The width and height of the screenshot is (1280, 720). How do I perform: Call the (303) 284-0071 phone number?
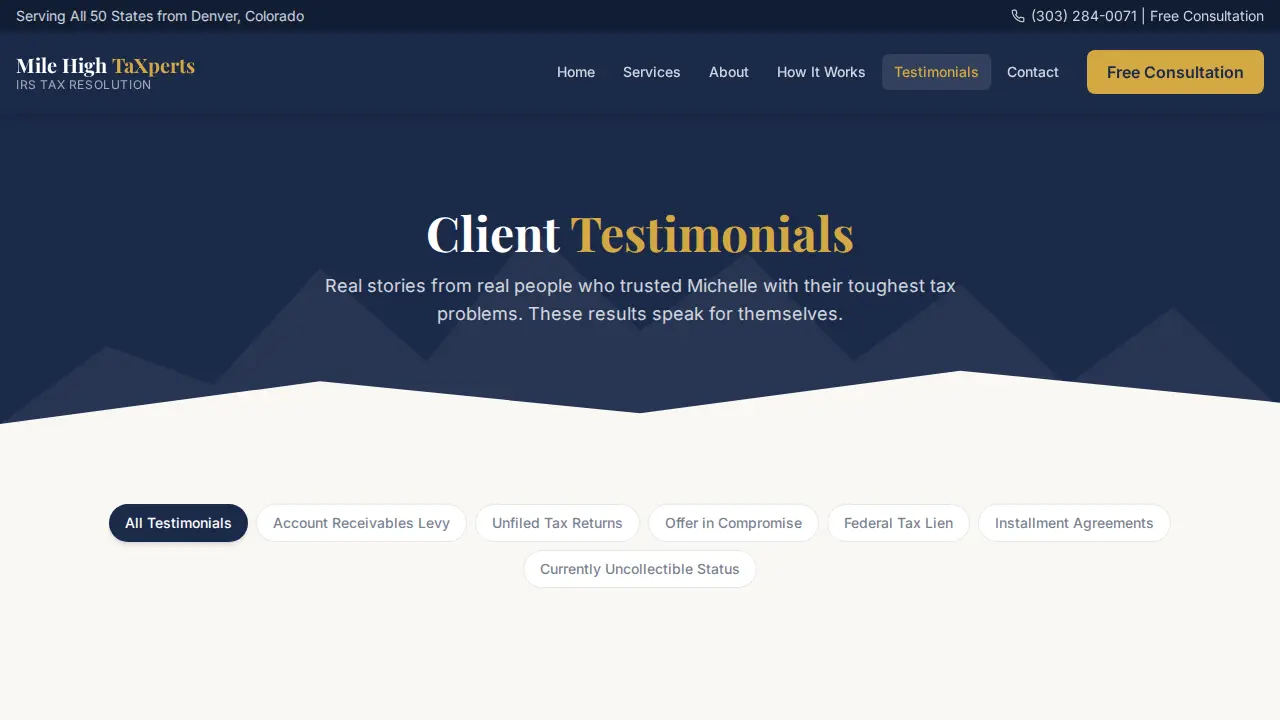1084,16
